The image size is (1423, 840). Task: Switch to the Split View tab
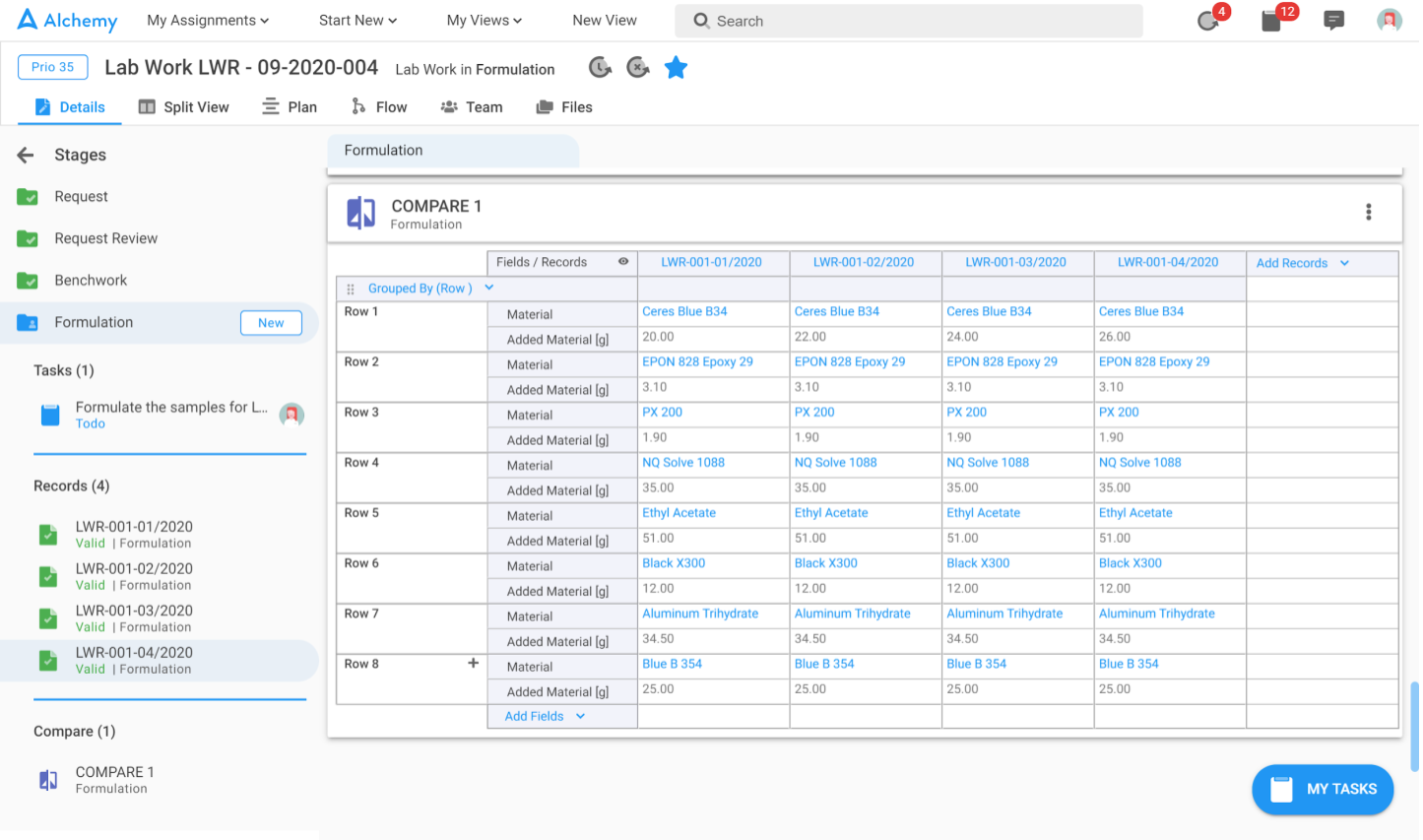[x=184, y=107]
